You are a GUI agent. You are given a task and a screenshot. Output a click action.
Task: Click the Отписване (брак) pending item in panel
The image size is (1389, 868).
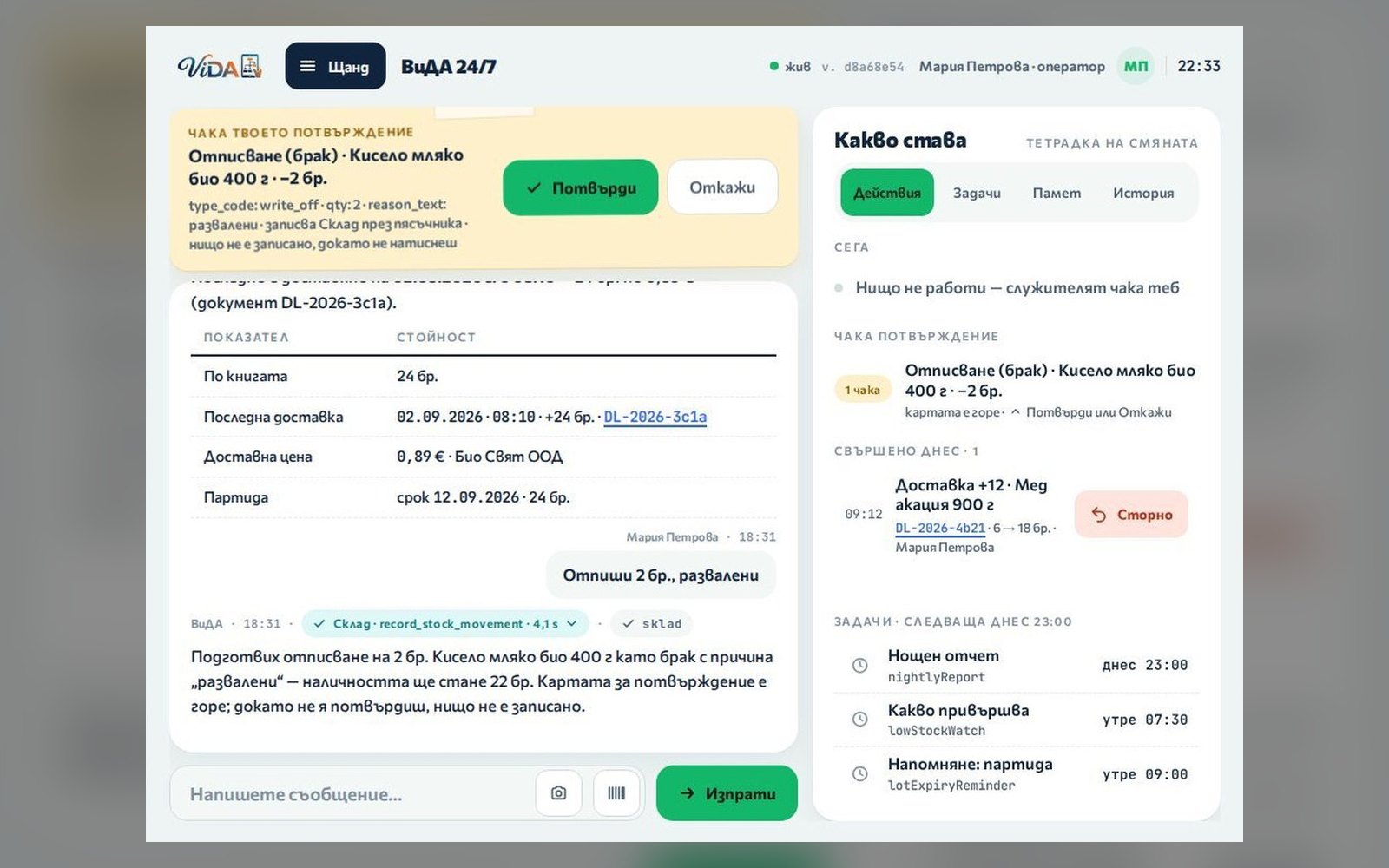pos(1016,390)
